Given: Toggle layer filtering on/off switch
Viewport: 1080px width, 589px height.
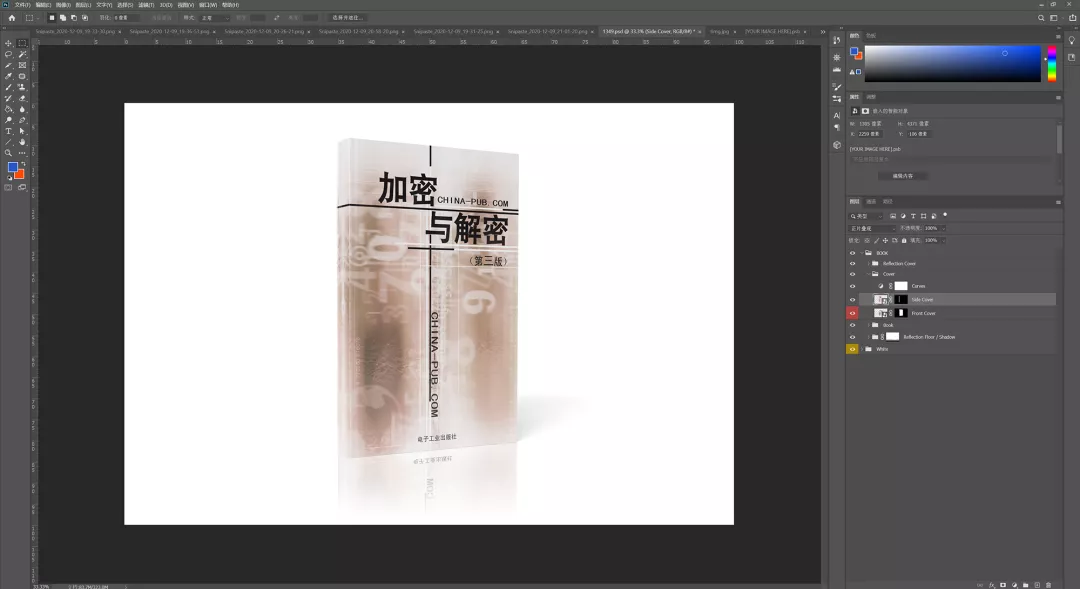Looking at the screenshot, I should (945, 215).
